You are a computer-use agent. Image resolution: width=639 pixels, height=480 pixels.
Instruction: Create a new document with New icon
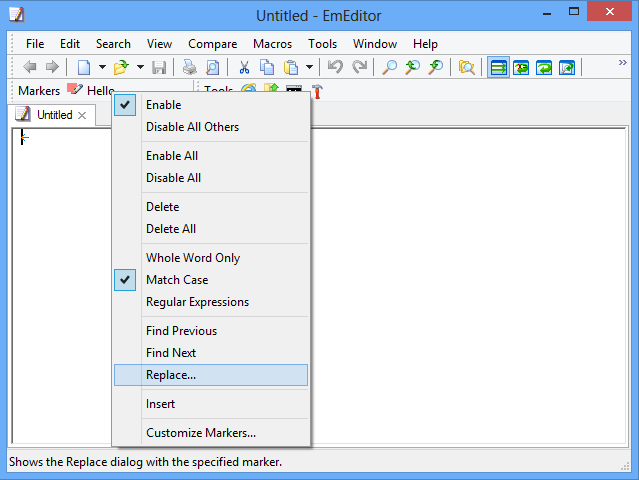tap(84, 67)
